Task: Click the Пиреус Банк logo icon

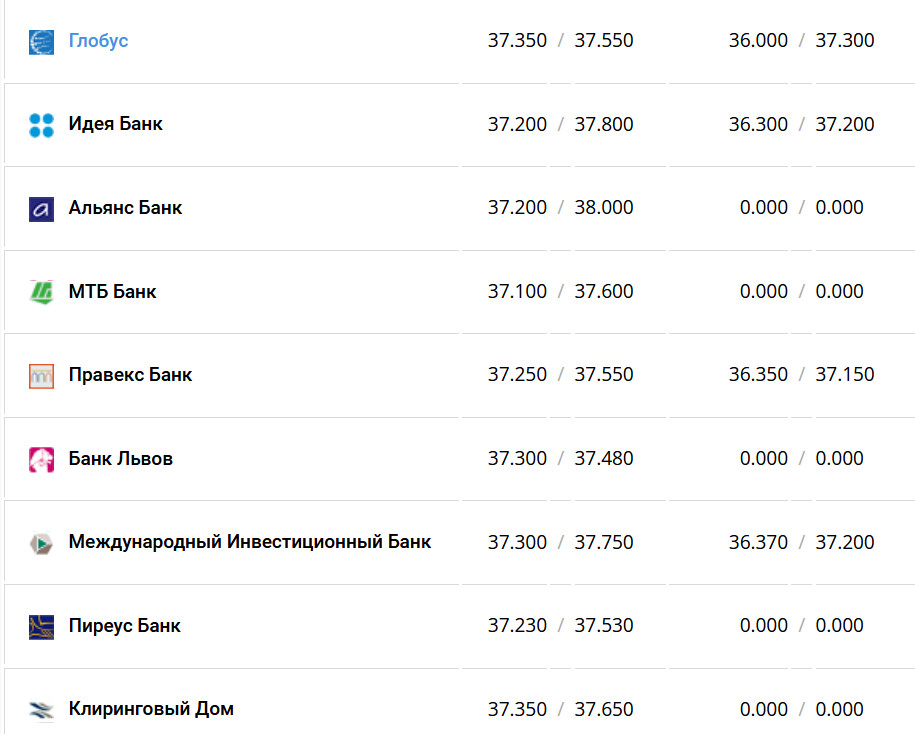Action: click(x=41, y=627)
